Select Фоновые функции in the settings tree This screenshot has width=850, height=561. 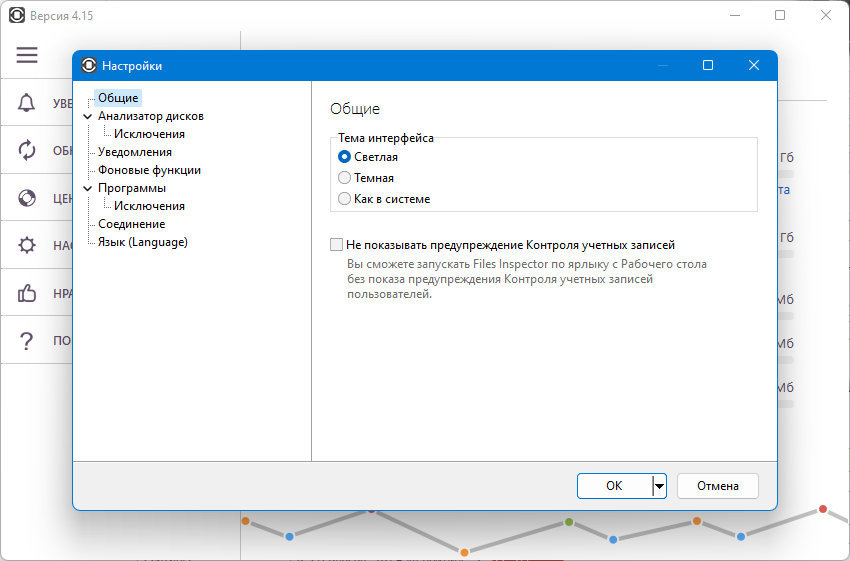click(149, 170)
